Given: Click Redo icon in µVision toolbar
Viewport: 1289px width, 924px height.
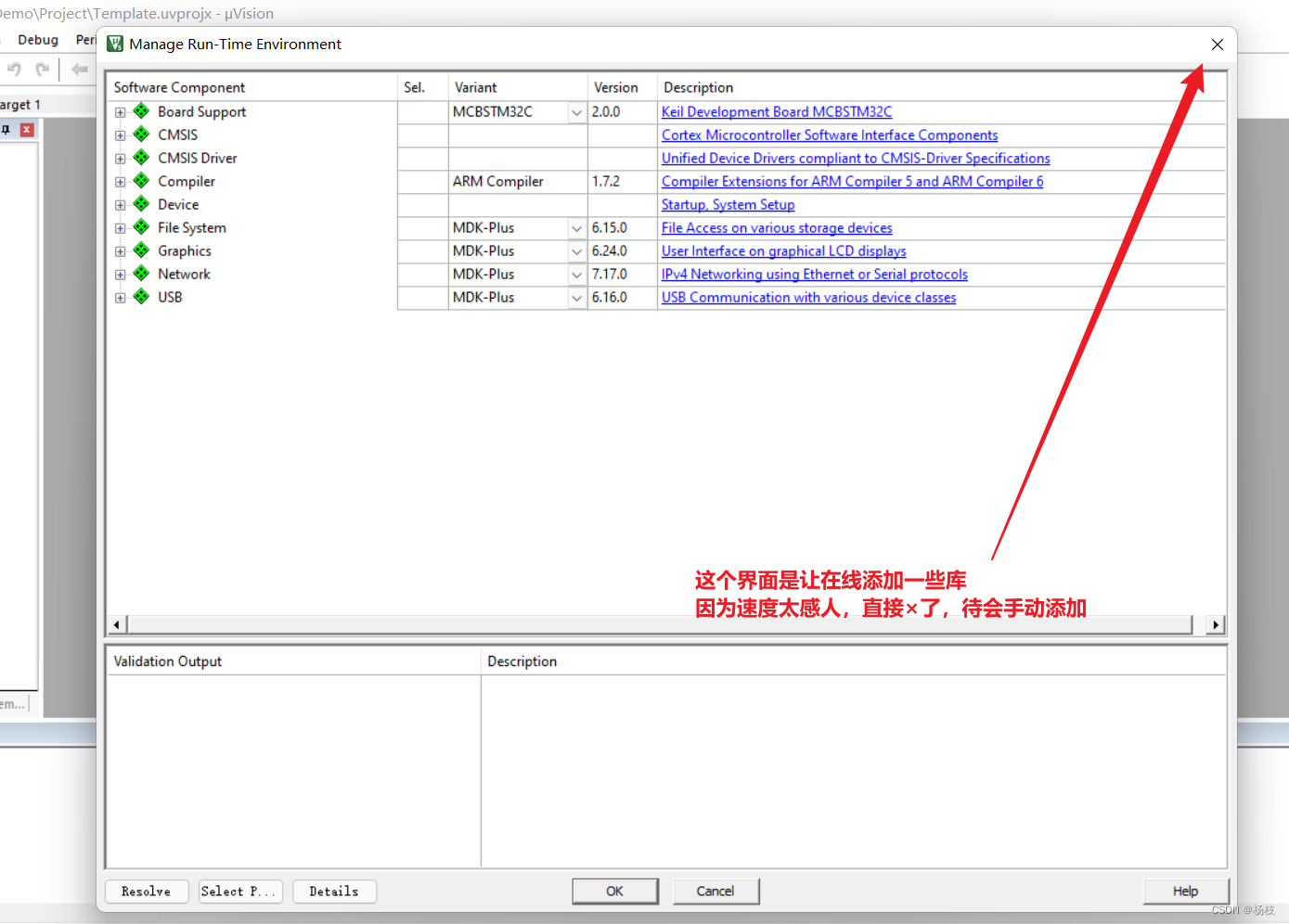Looking at the screenshot, I should tap(42, 70).
